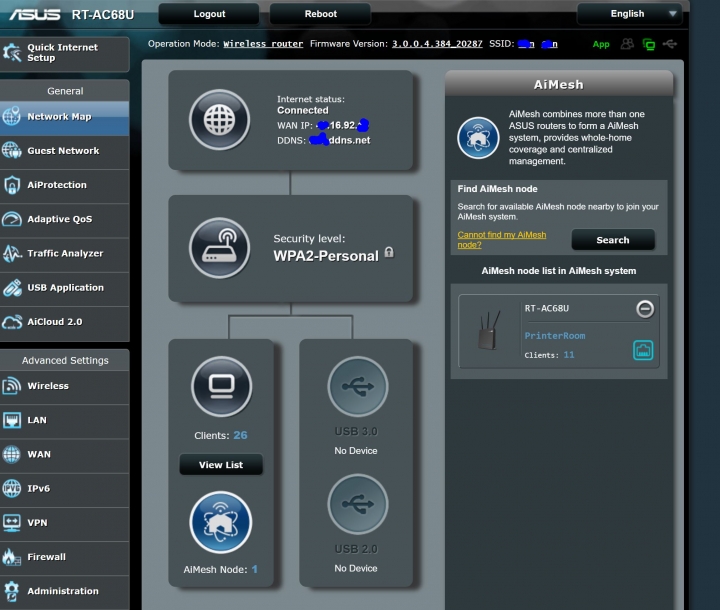720x610 pixels.
Task: Click the second SSID link
Action: point(549,44)
